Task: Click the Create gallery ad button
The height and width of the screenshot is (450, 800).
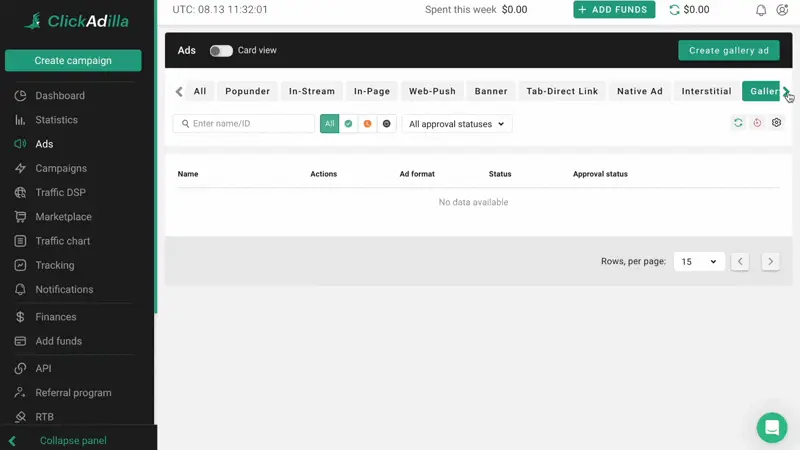Action: point(728,51)
